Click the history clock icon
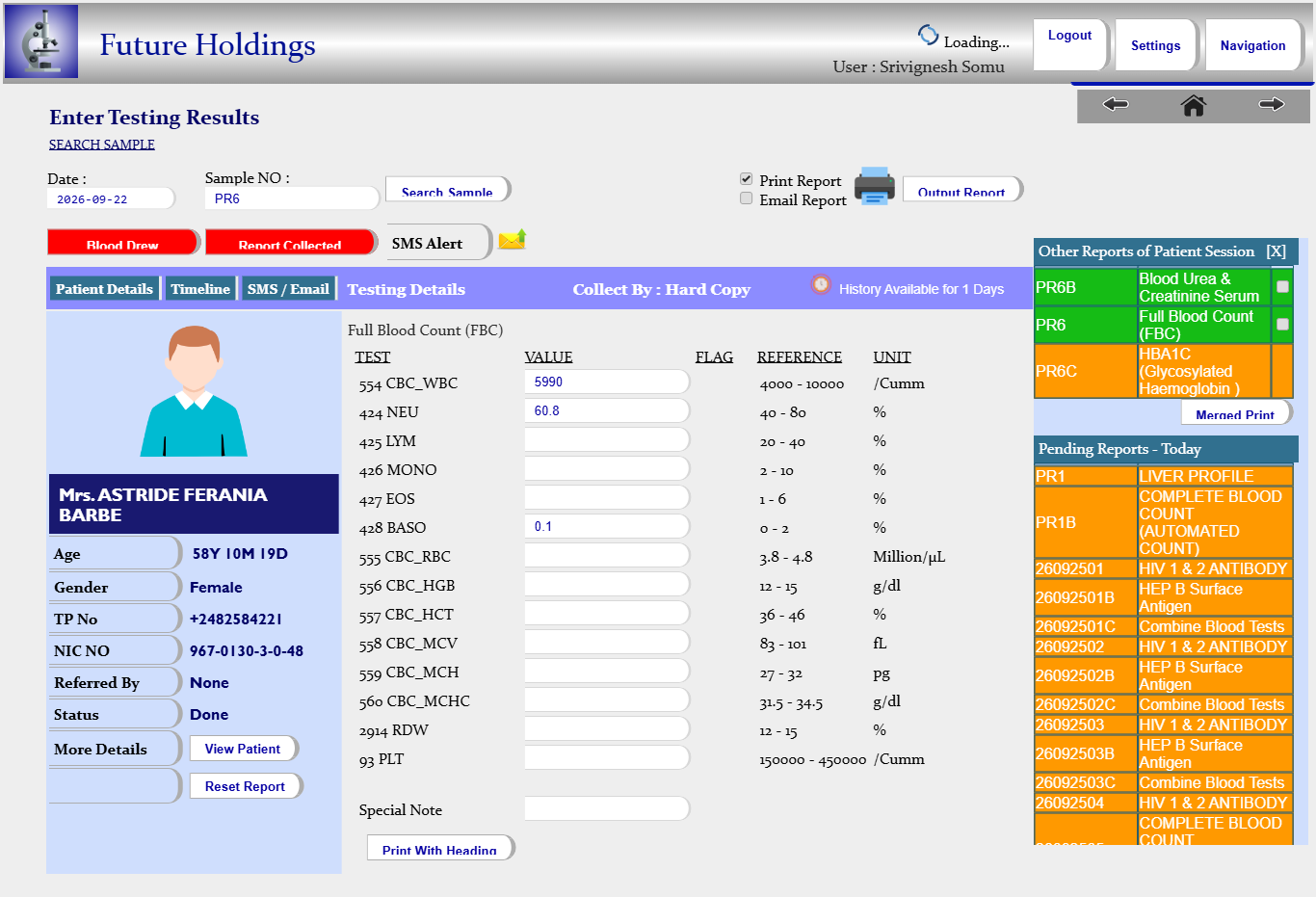 (821, 284)
